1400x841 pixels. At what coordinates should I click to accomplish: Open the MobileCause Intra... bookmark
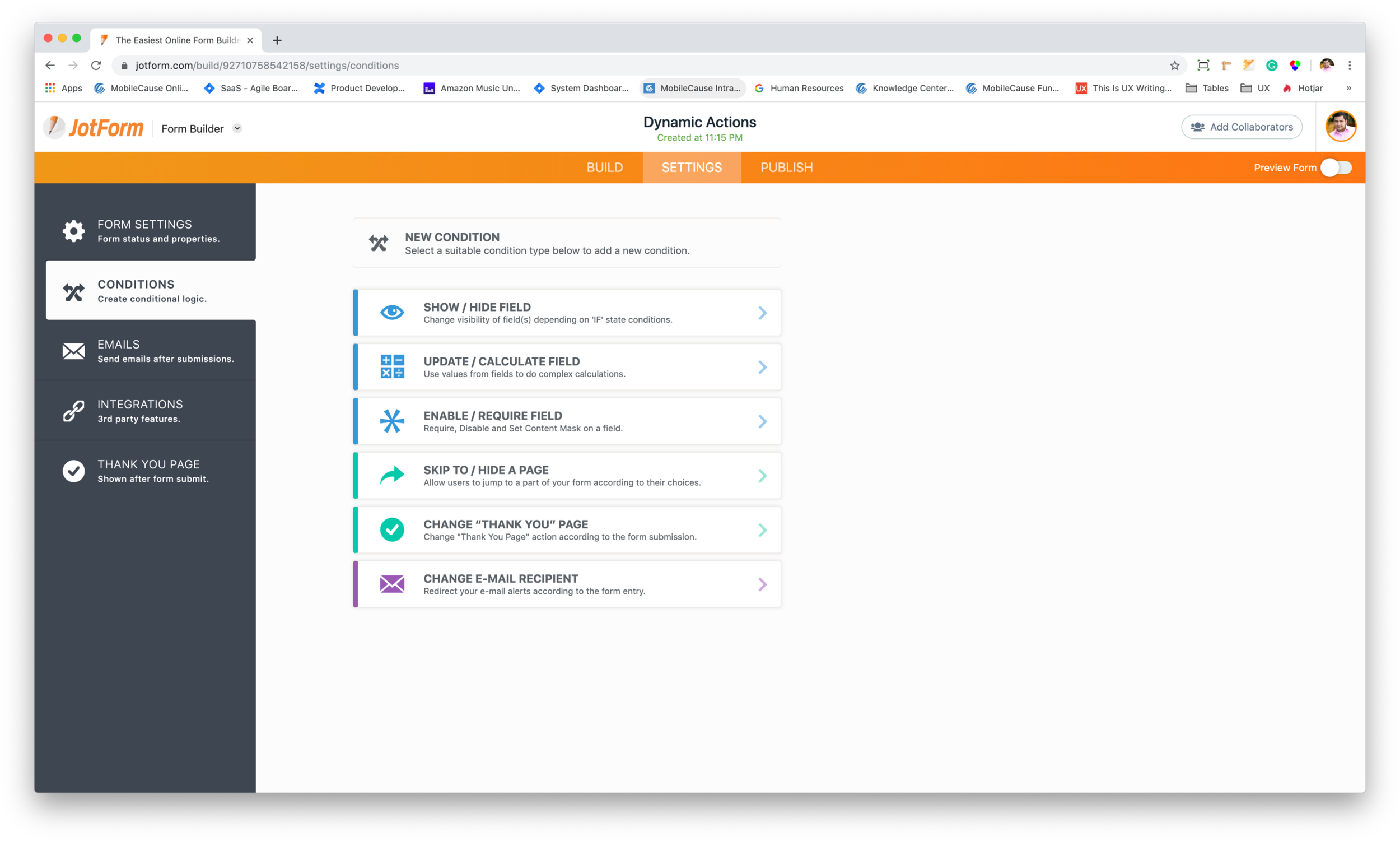pos(692,88)
